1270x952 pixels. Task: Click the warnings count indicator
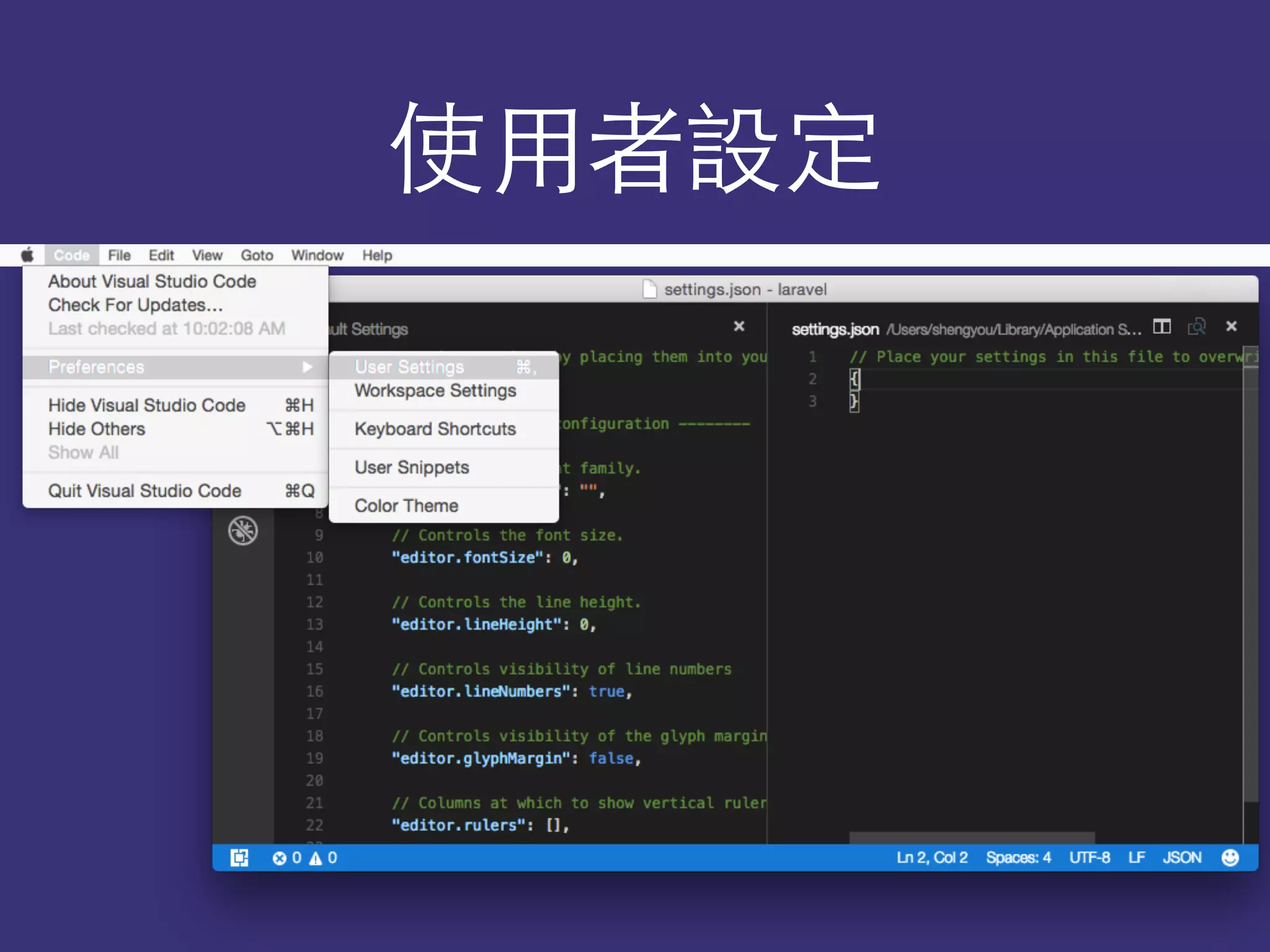323,857
